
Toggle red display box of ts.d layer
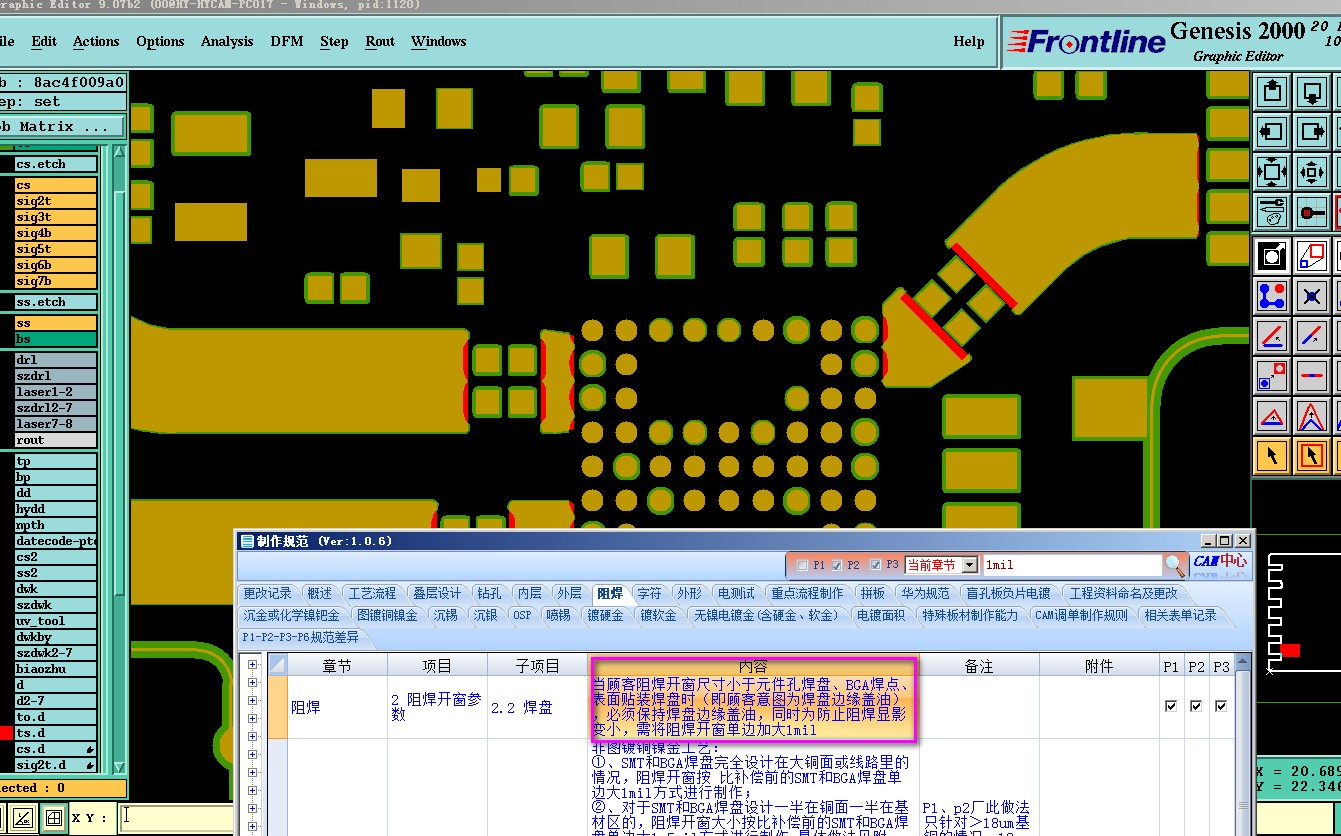pyautogui.click(x=6, y=733)
